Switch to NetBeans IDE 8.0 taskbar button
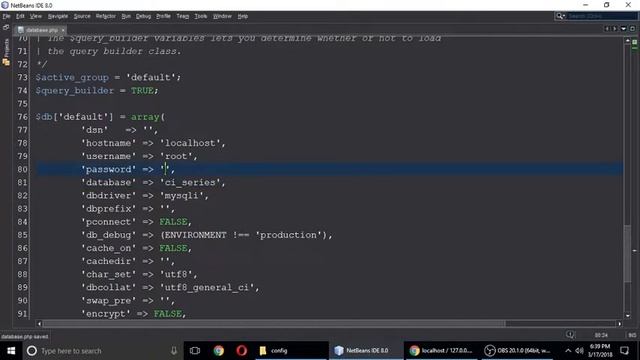 pos(366,351)
